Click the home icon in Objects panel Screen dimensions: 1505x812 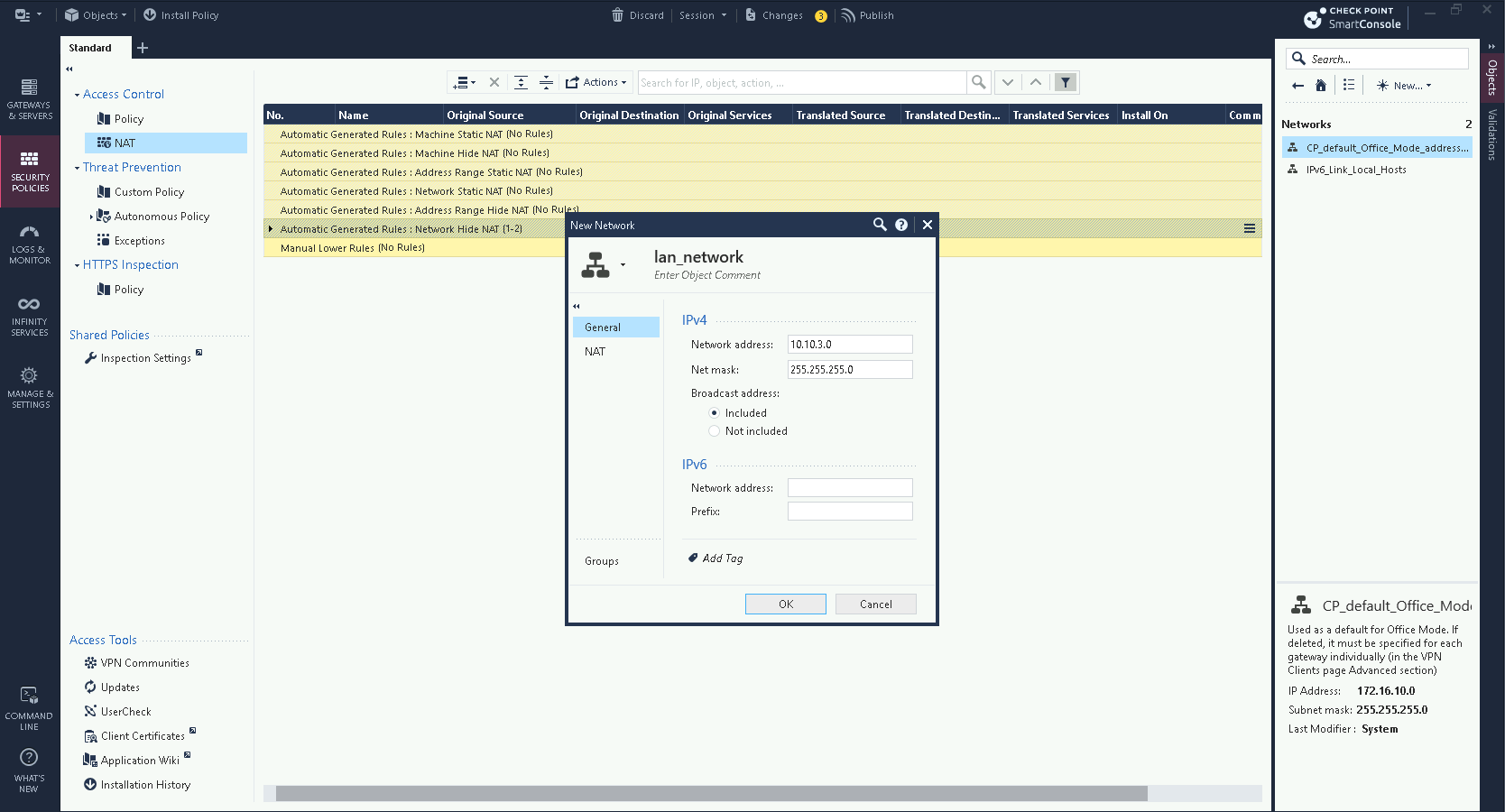pos(1321,86)
